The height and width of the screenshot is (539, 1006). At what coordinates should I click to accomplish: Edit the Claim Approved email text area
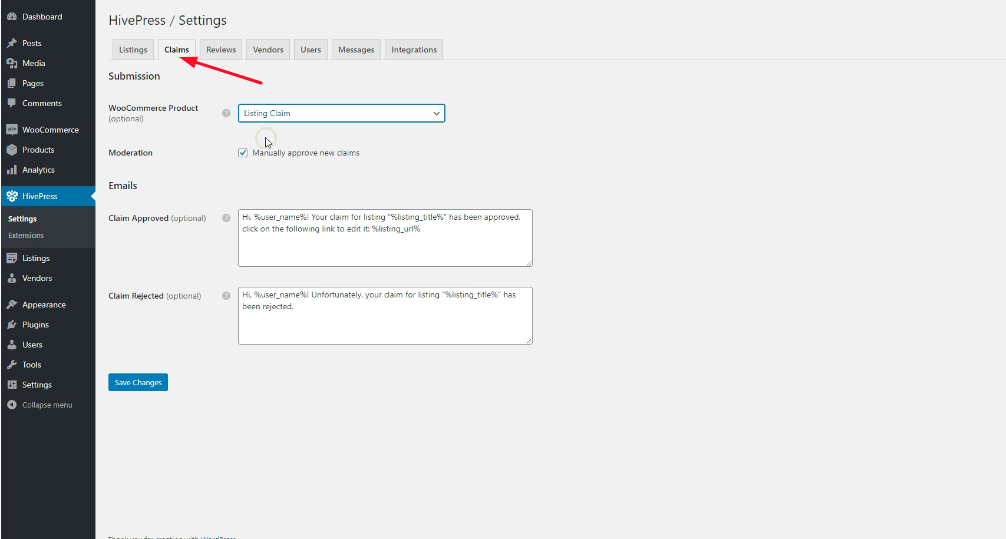coord(385,238)
